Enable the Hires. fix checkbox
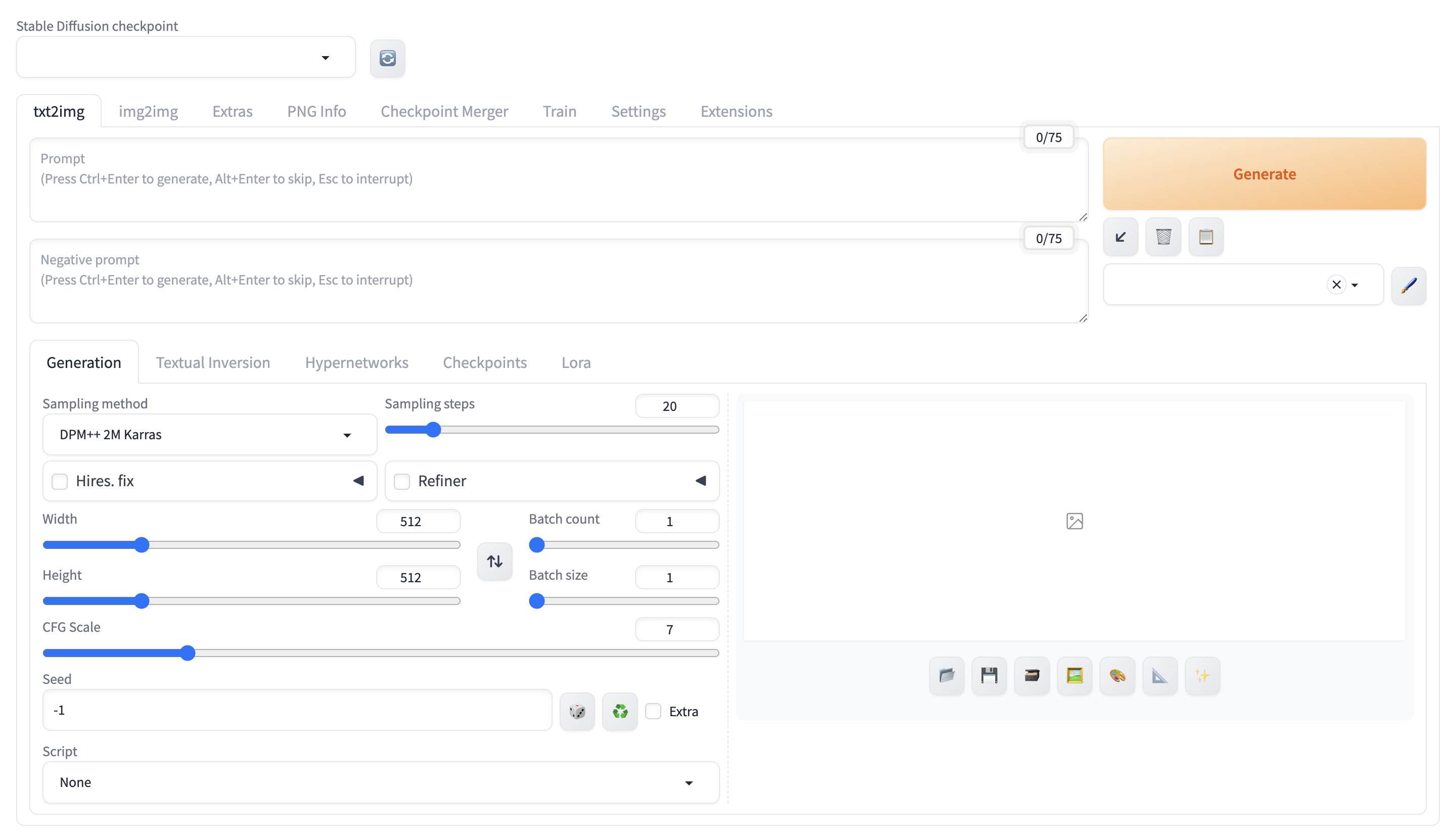1456x836 pixels. pyautogui.click(x=59, y=481)
